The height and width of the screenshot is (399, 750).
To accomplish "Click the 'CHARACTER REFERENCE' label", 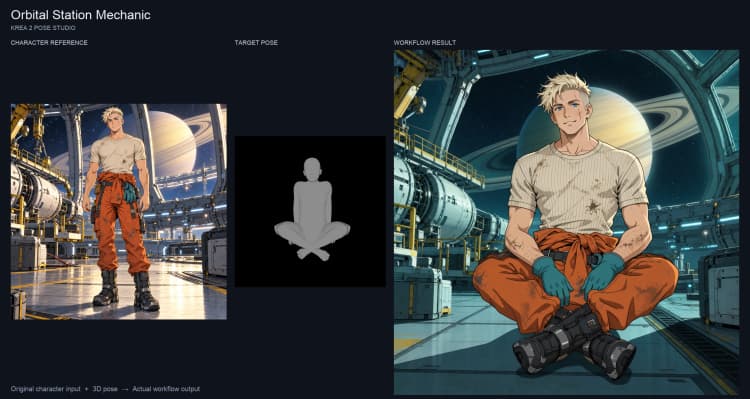I will tap(49, 43).
